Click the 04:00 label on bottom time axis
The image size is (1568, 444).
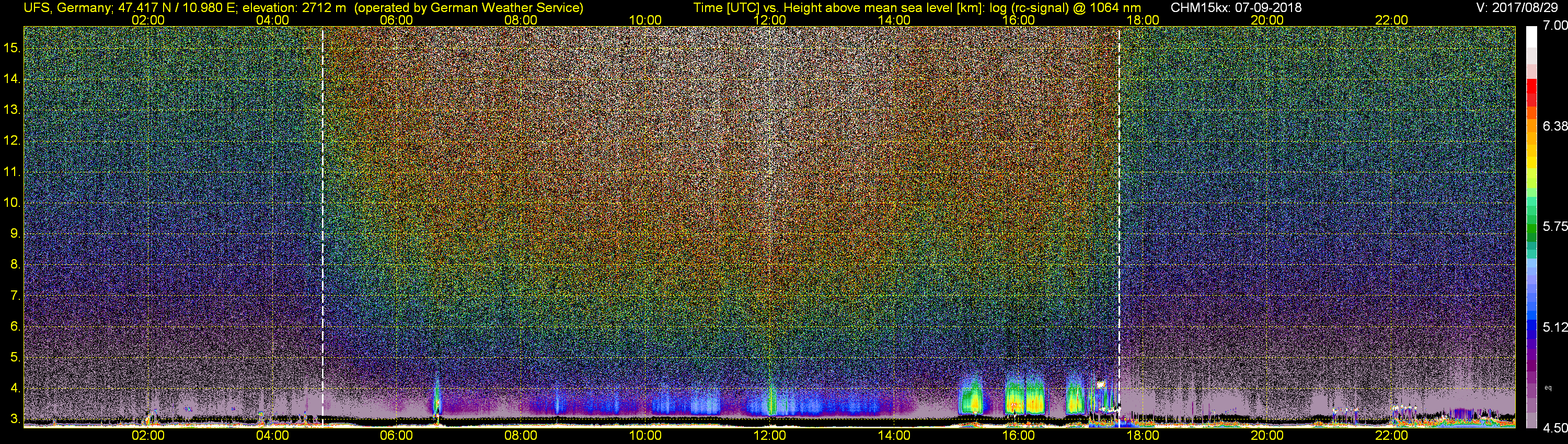pos(272,436)
